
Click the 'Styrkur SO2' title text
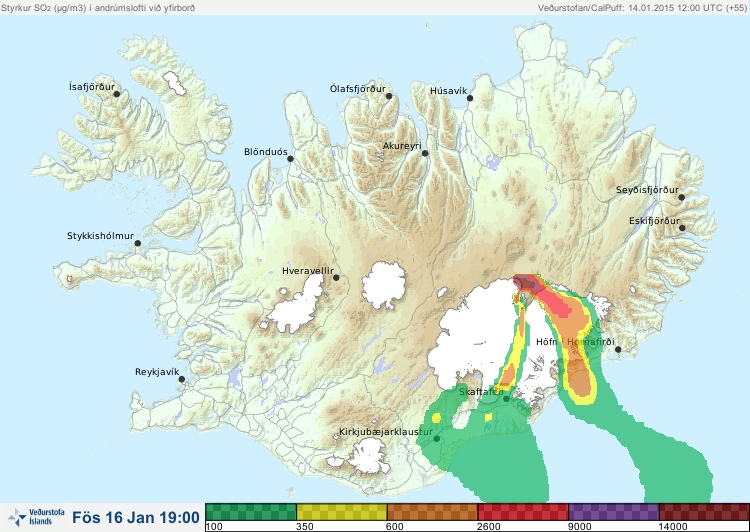point(98,8)
